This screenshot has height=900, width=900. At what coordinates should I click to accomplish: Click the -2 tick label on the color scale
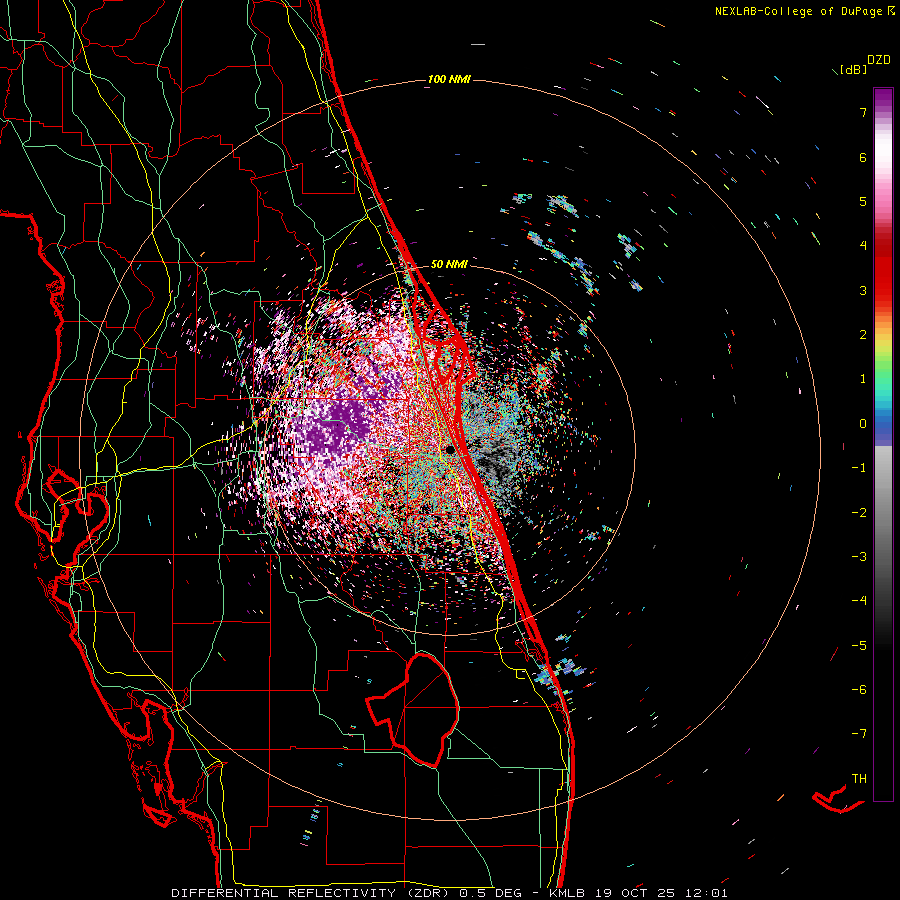click(859, 513)
